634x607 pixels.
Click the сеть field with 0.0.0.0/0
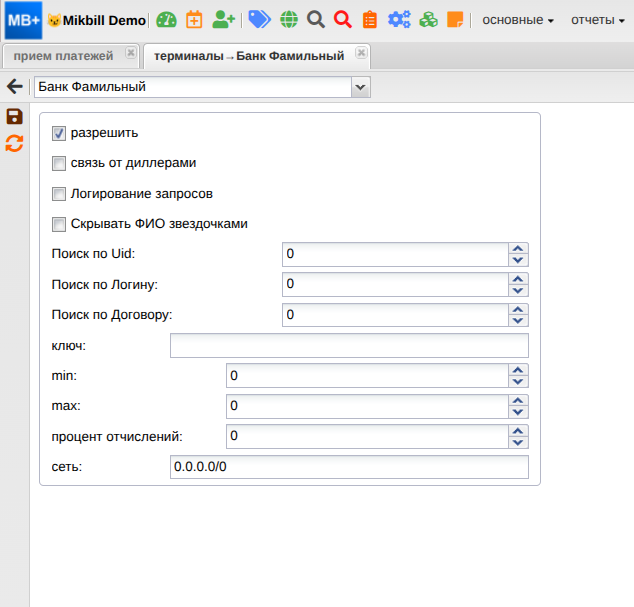click(349, 467)
